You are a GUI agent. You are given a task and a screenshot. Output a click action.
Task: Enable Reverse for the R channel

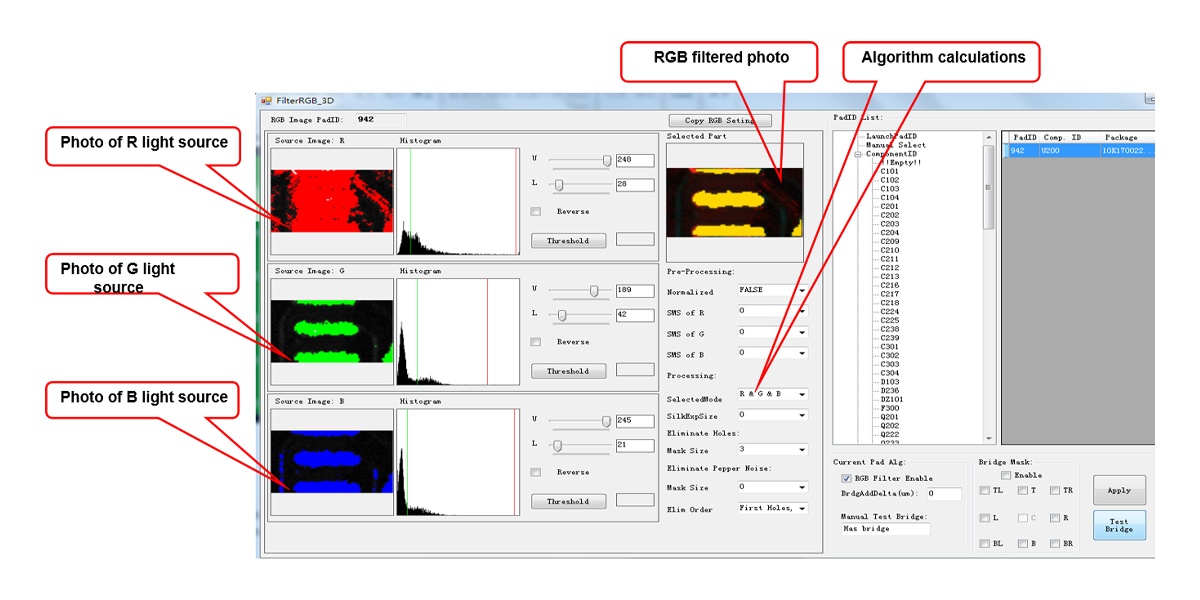[x=536, y=212]
